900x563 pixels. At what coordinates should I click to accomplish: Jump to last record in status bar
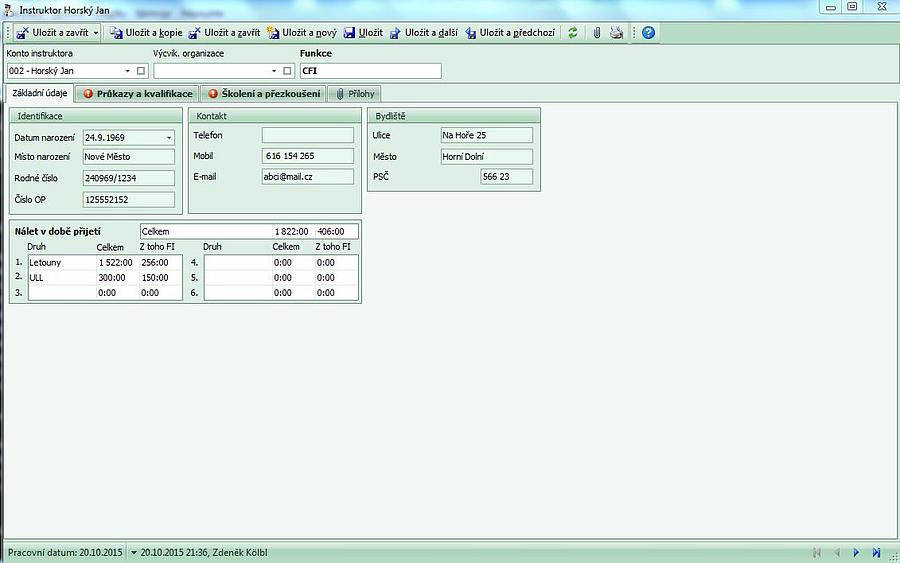[x=877, y=552]
